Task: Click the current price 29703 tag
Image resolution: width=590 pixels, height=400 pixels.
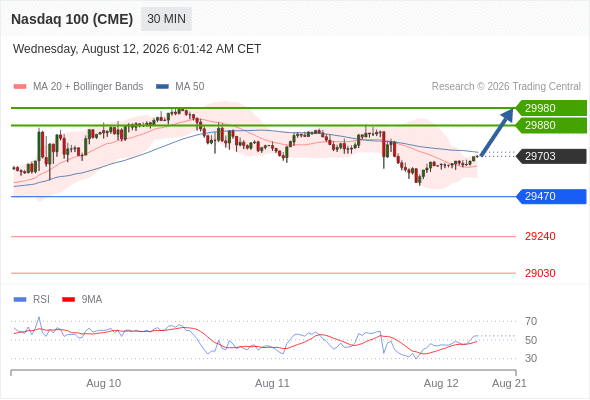Action: click(x=551, y=156)
